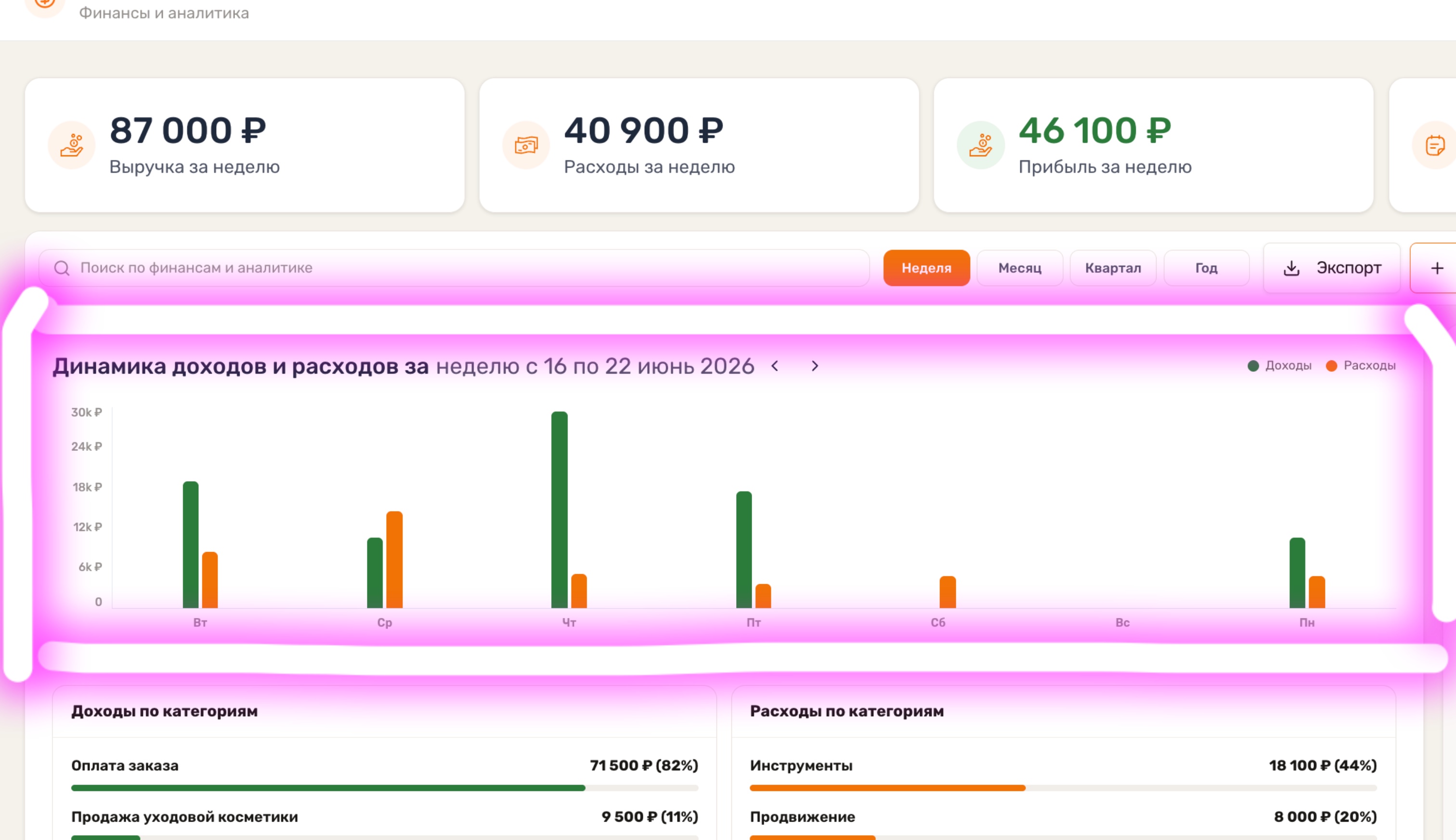Screen dimensions: 1456x840
Task: Click the Расходы за неделю label
Action: 650,167
